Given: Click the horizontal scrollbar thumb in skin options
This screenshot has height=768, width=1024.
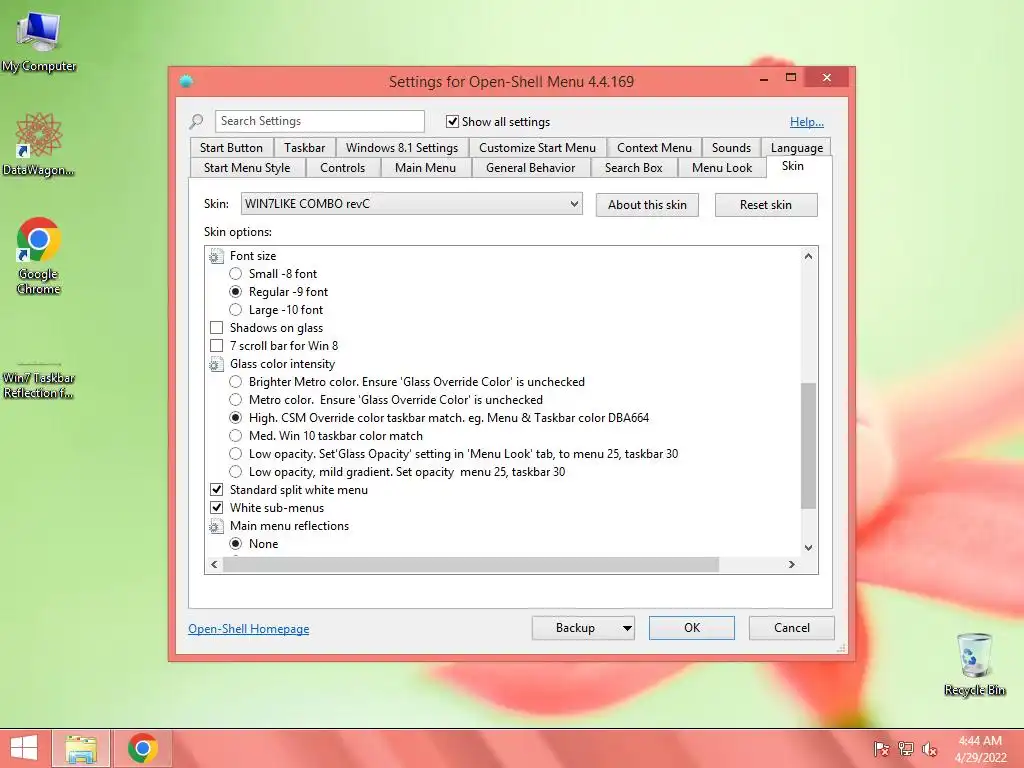Looking at the screenshot, I should tap(471, 564).
